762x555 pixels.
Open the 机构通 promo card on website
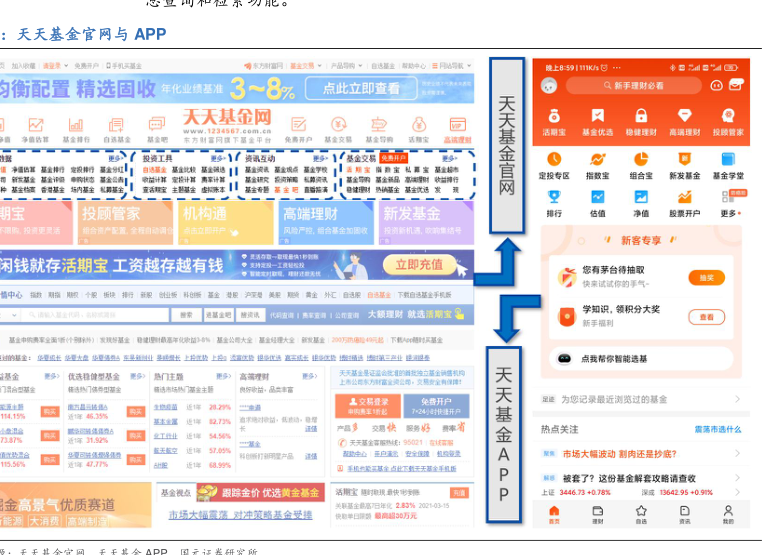tap(226, 223)
